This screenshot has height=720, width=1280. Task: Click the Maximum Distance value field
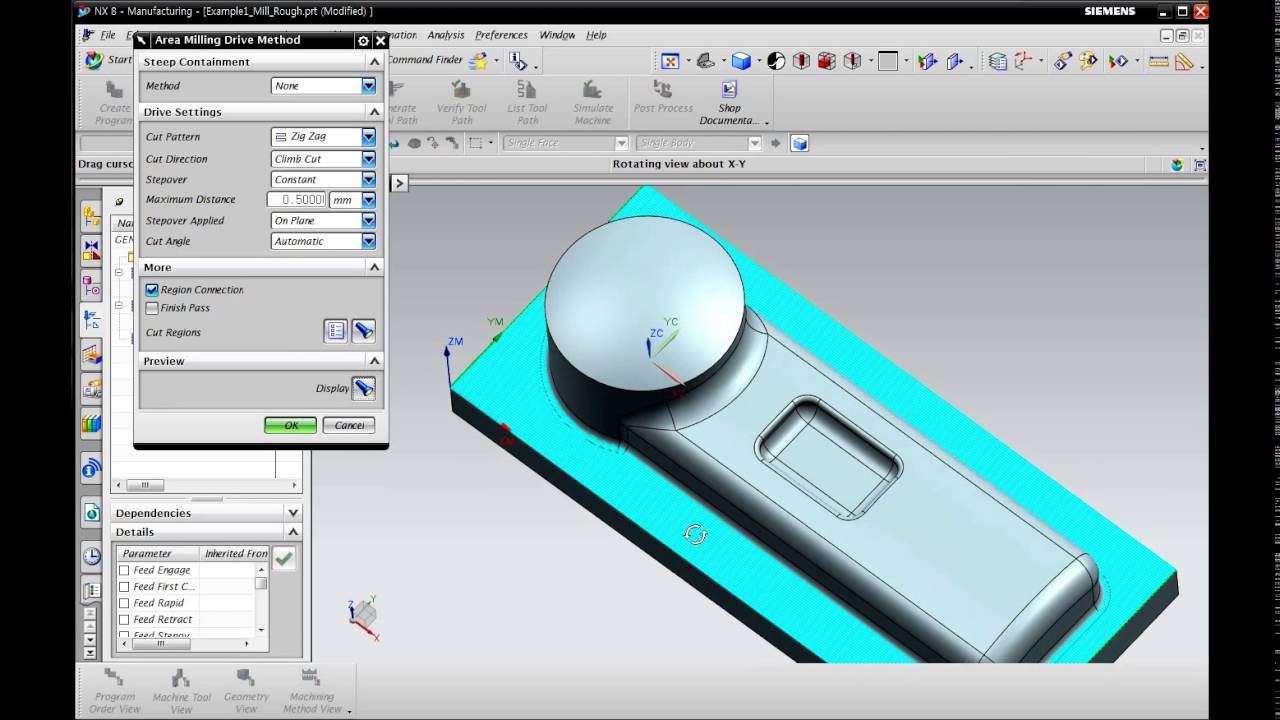[297, 200]
